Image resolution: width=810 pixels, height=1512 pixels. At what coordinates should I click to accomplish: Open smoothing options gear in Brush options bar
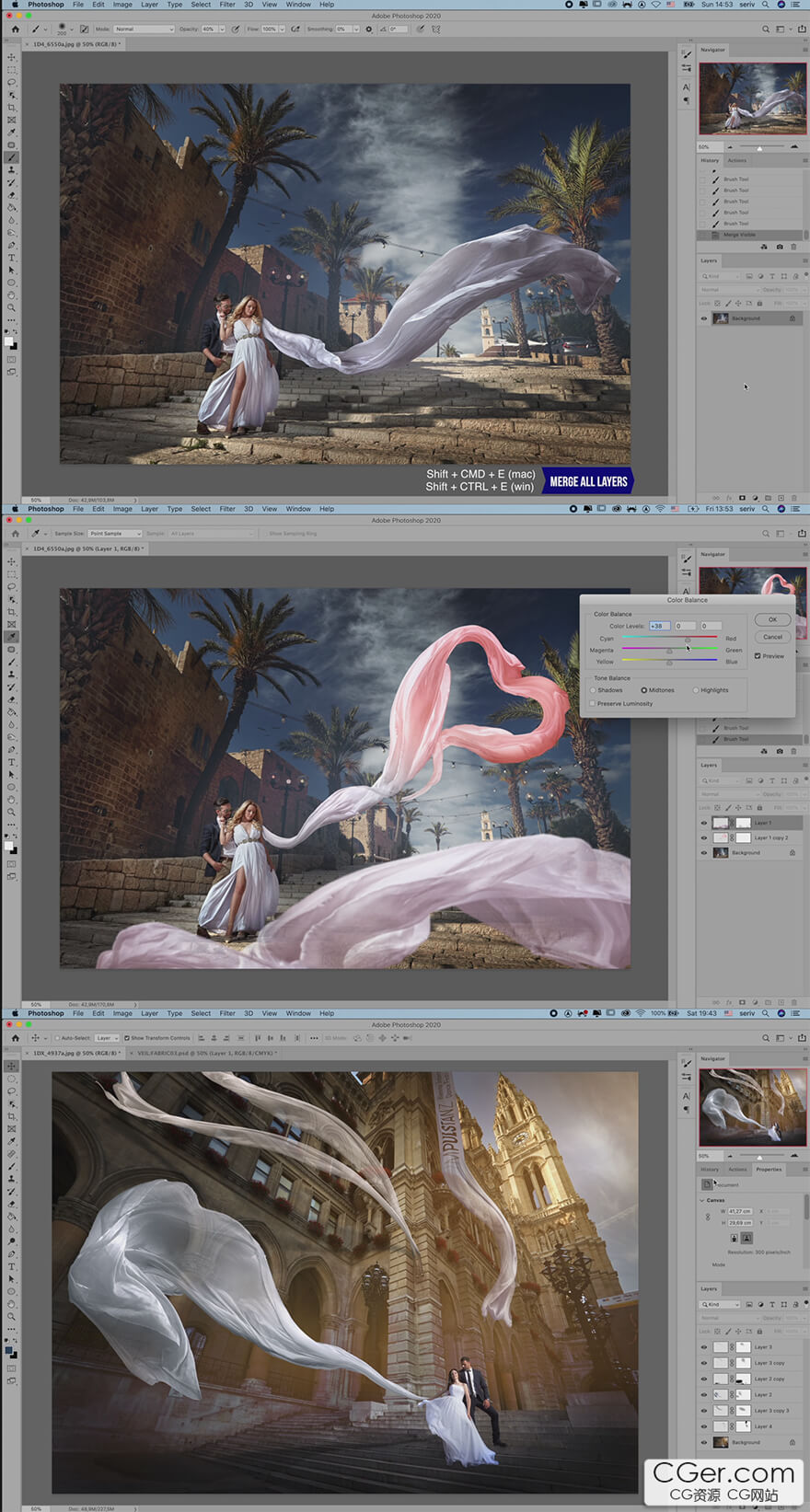pyautogui.click(x=369, y=29)
